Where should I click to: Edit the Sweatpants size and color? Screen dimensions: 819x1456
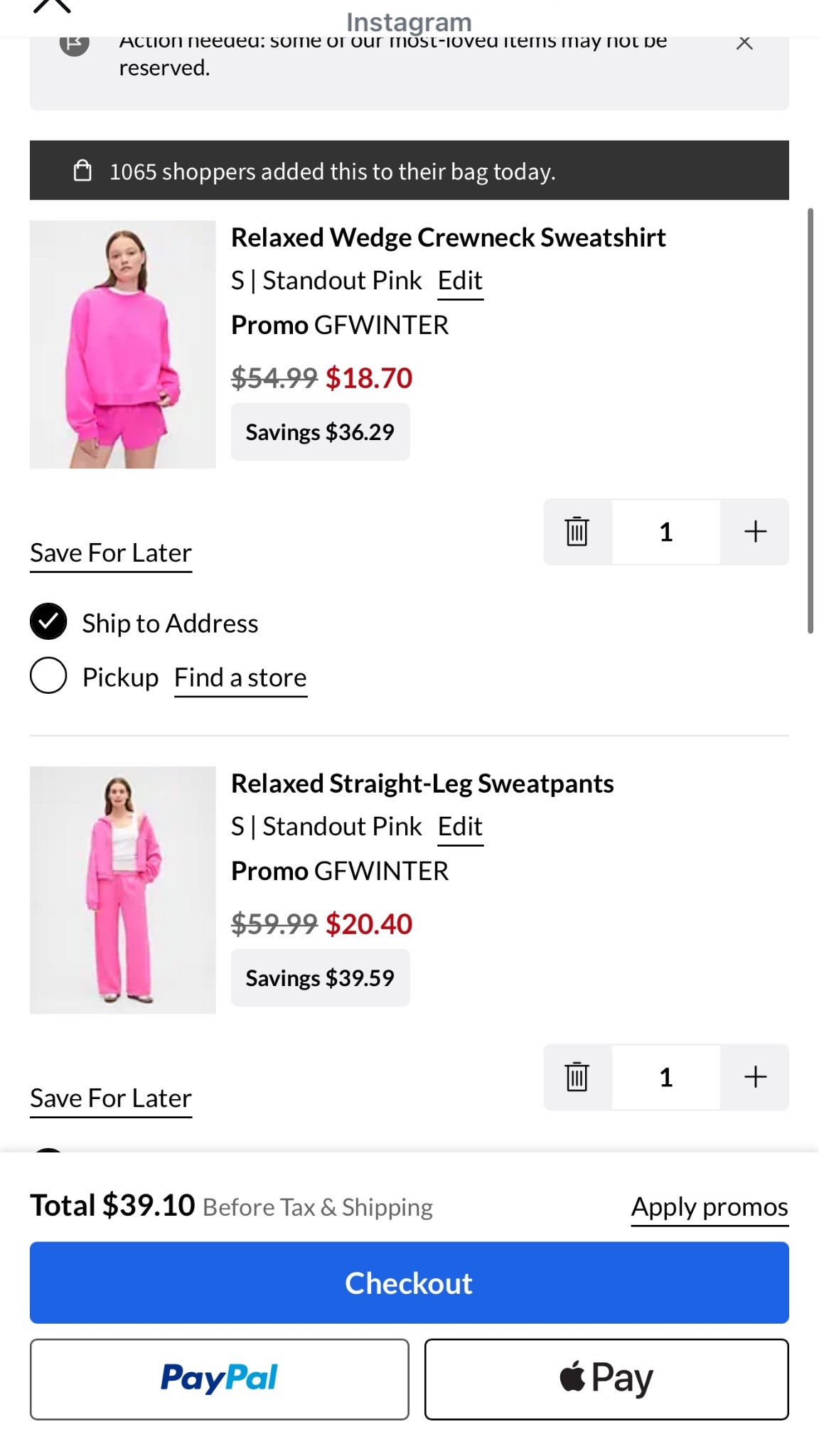460,827
